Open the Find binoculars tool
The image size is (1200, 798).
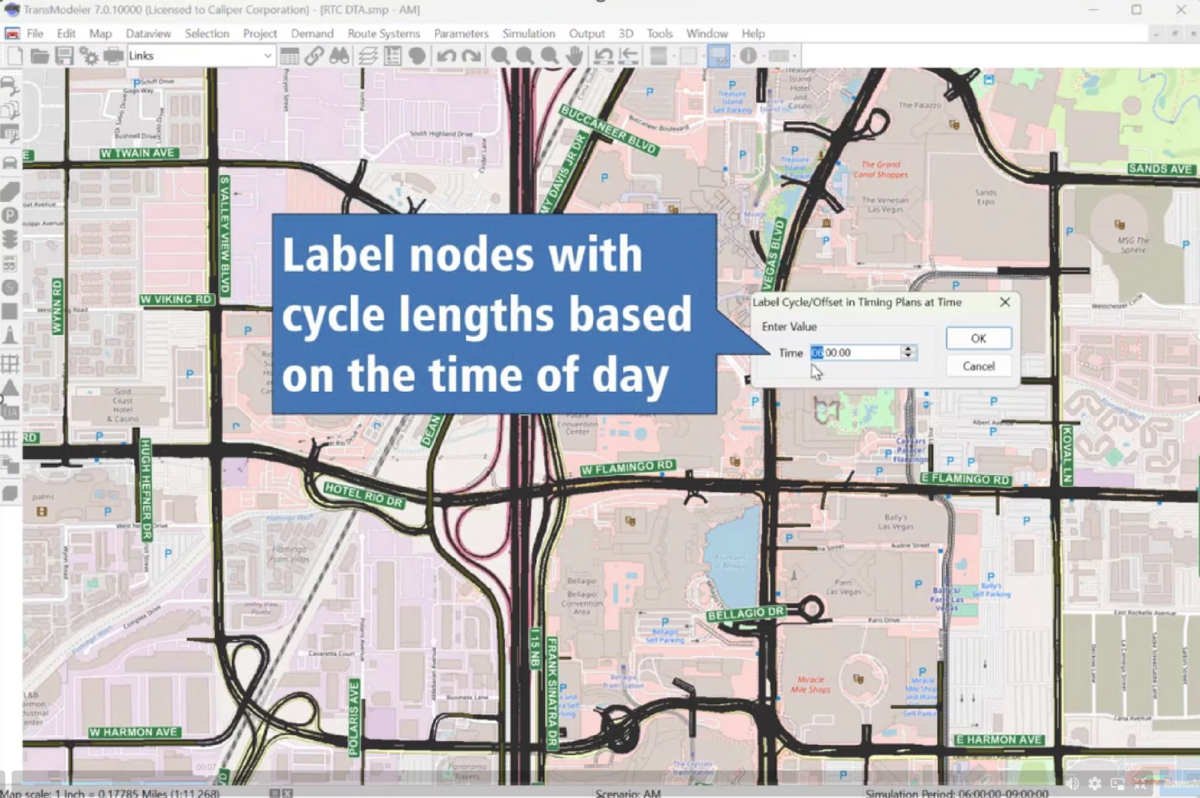point(339,56)
